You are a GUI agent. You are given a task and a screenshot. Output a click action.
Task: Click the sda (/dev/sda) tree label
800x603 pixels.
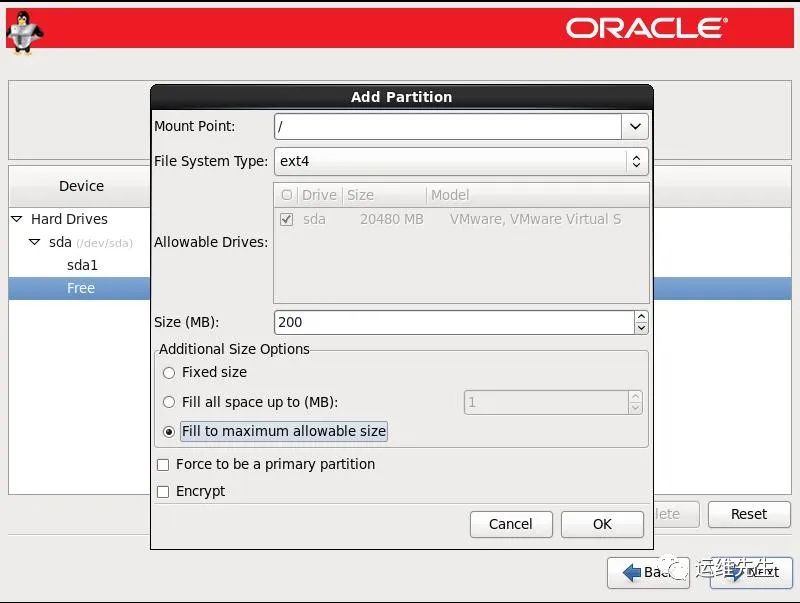tap(91, 242)
